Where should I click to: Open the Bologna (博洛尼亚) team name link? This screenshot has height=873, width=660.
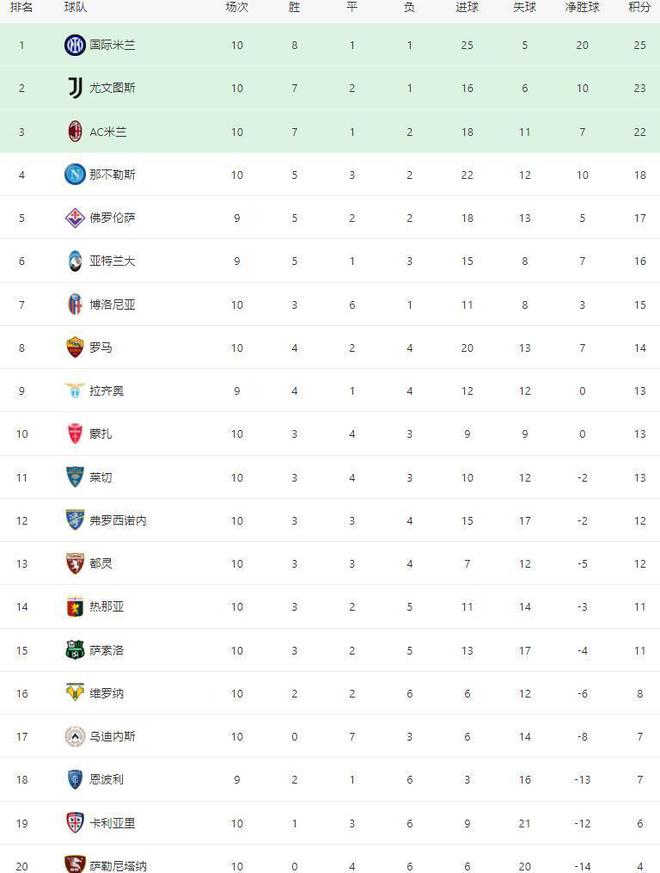[112, 304]
